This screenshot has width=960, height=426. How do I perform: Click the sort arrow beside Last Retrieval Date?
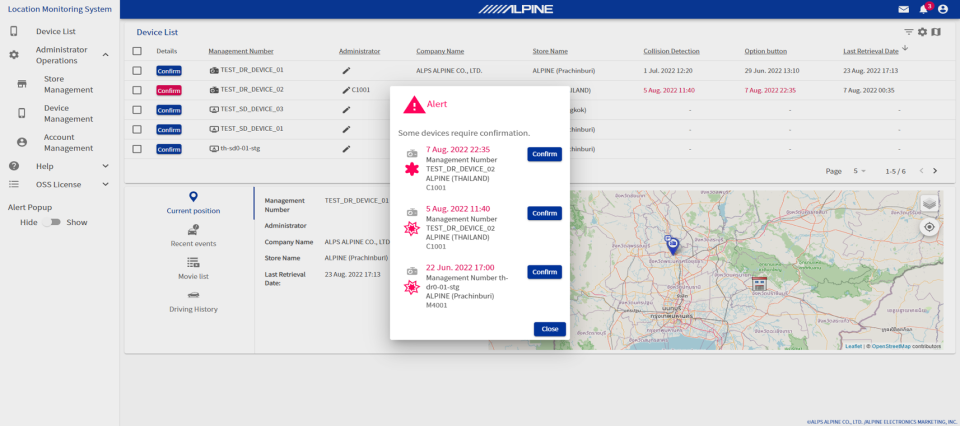pos(906,48)
